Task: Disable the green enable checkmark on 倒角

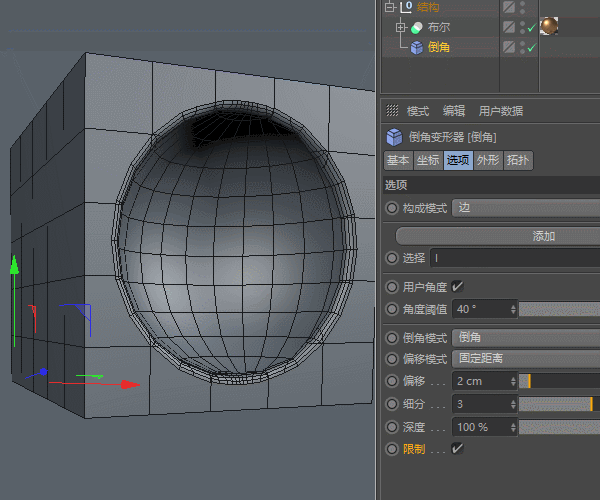Action: tap(532, 48)
